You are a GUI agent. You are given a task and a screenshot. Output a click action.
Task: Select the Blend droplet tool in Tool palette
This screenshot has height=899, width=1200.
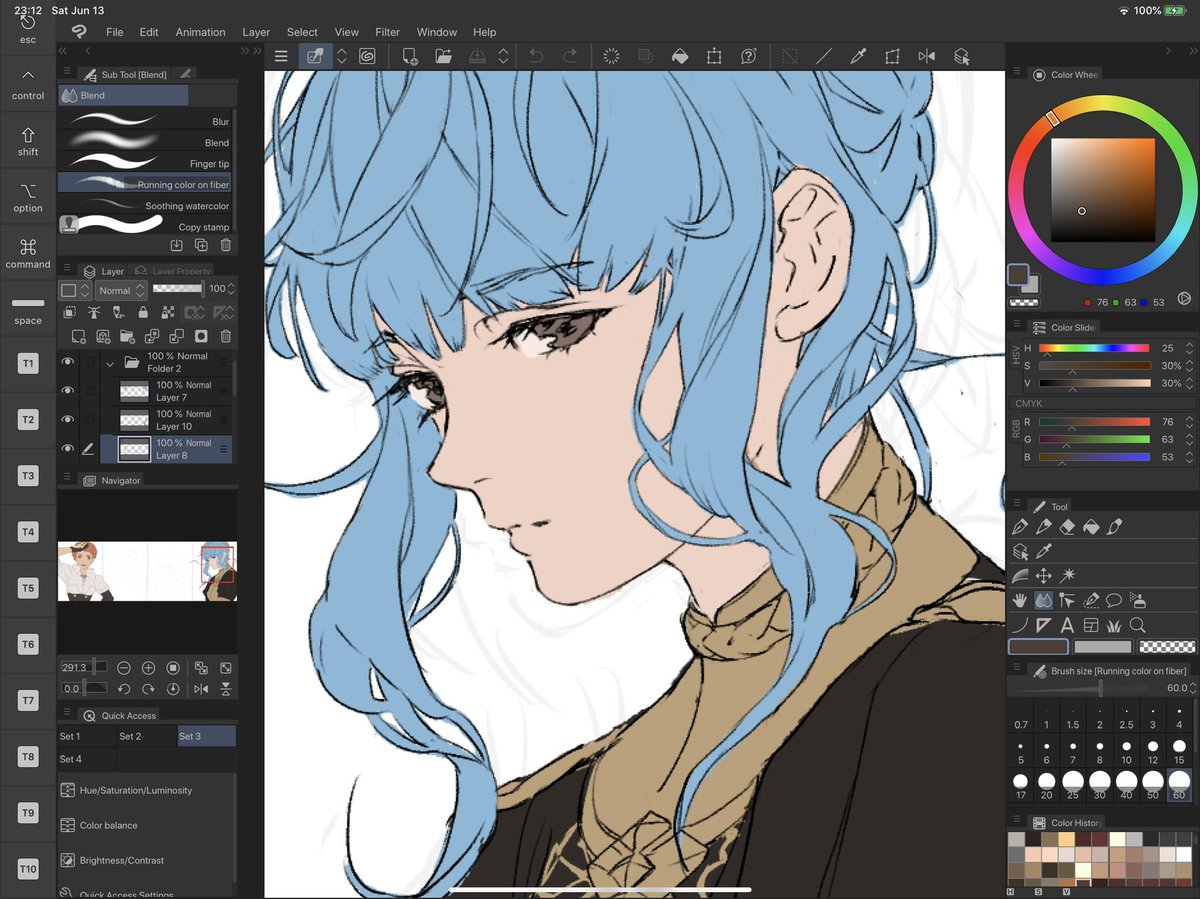pyautogui.click(x=1043, y=600)
